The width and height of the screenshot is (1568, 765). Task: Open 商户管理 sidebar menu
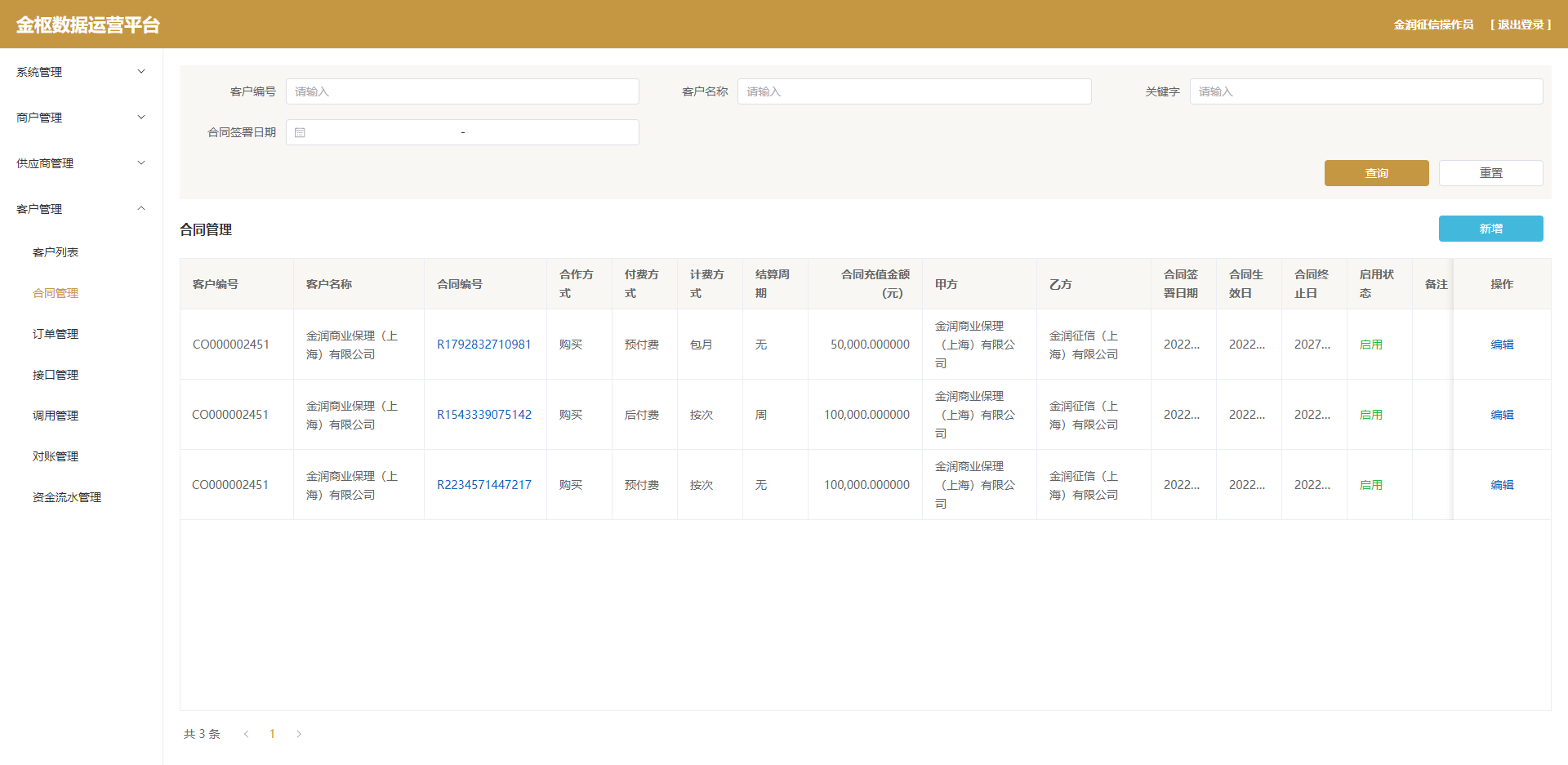coord(81,118)
